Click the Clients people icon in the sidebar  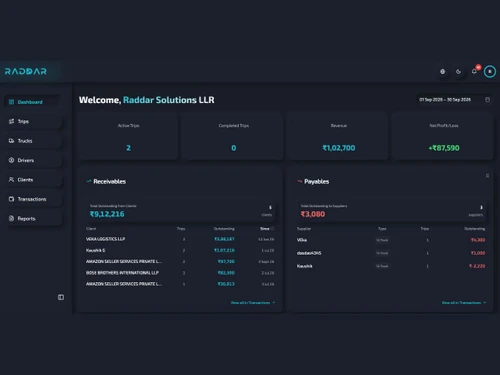(x=11, y=180)
